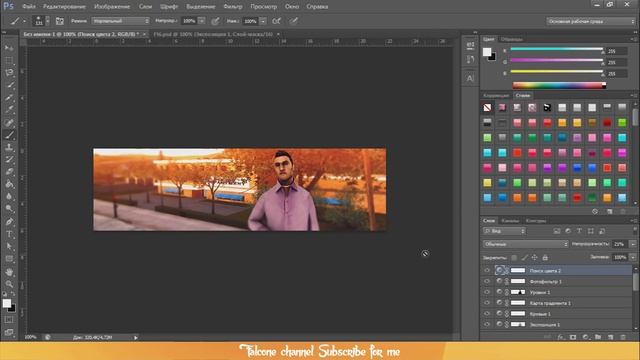The height and width of the screenshot is (360, 640).
Task: Click the layer opacity value field
Action: (x=620, y=244)
